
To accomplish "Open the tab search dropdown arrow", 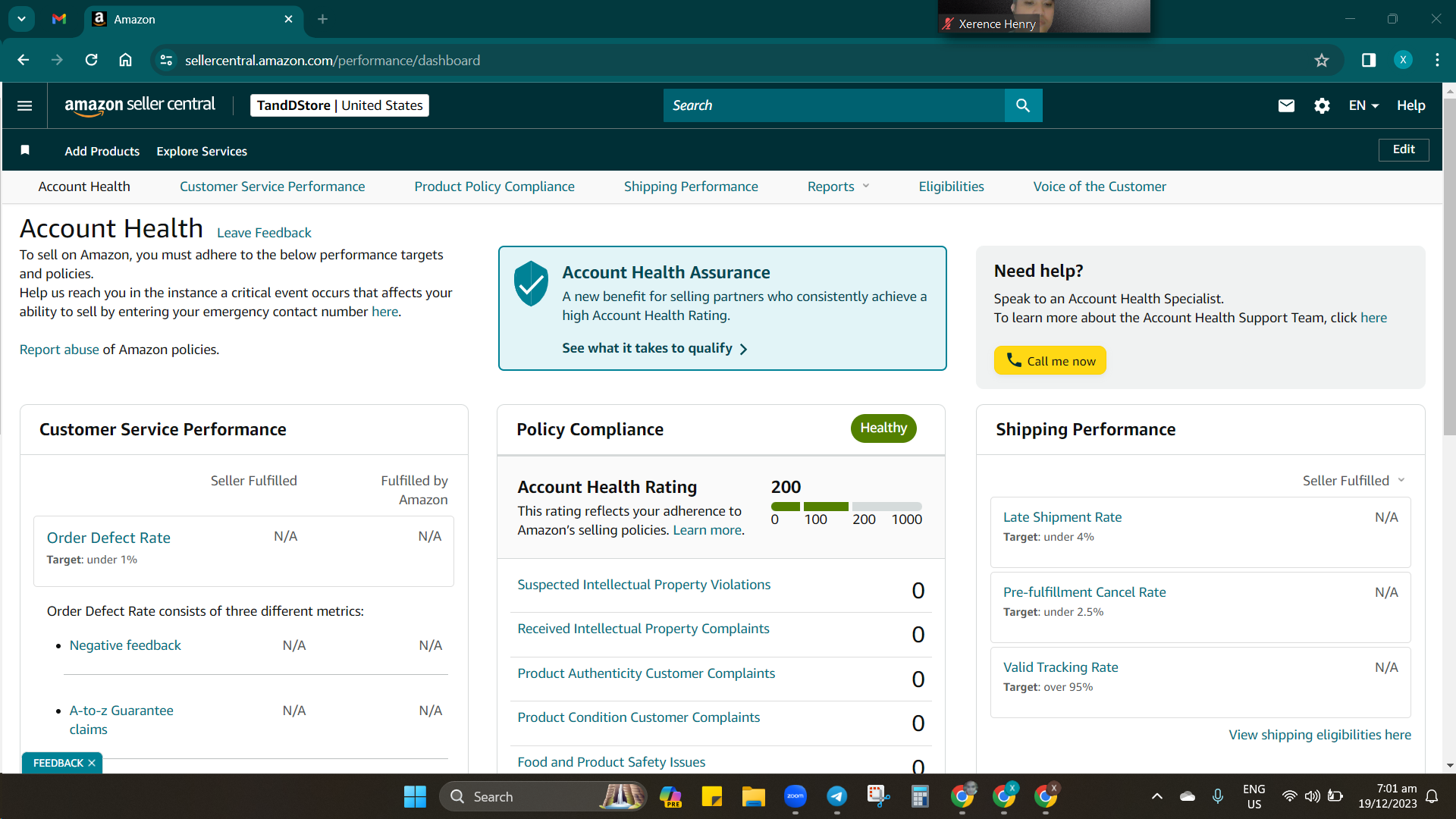I will tap(21, 19).
